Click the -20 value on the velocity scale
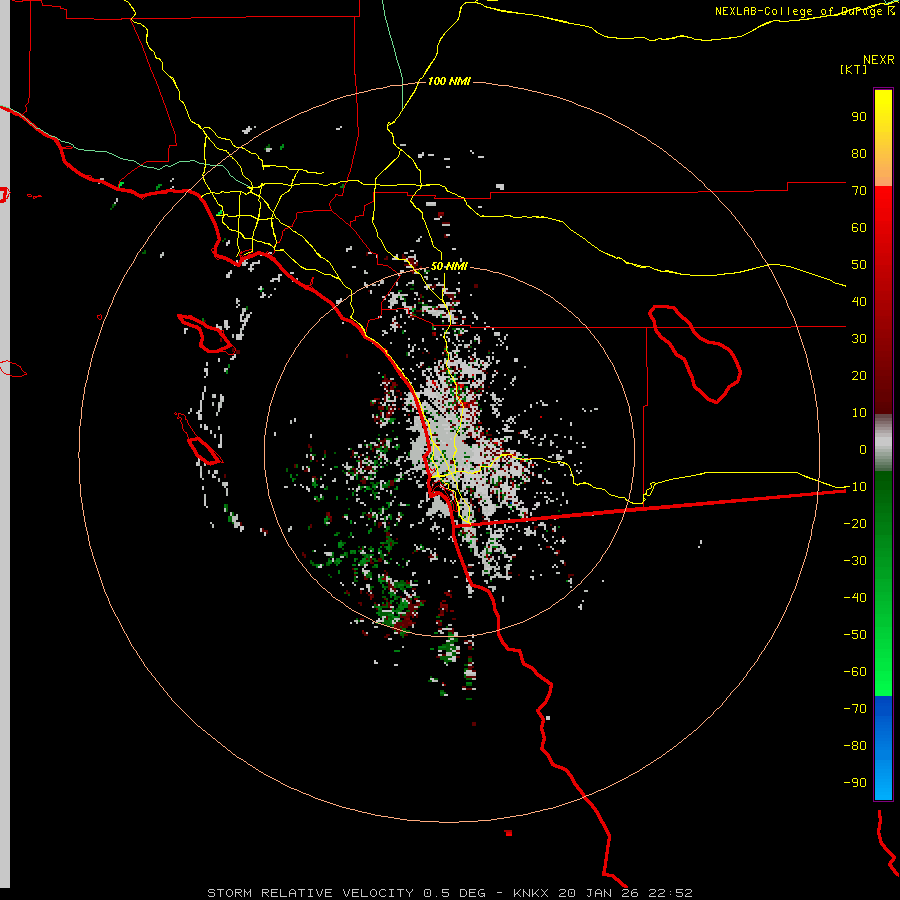The width and height of the screenshot is (900, 900). [855, 523]
